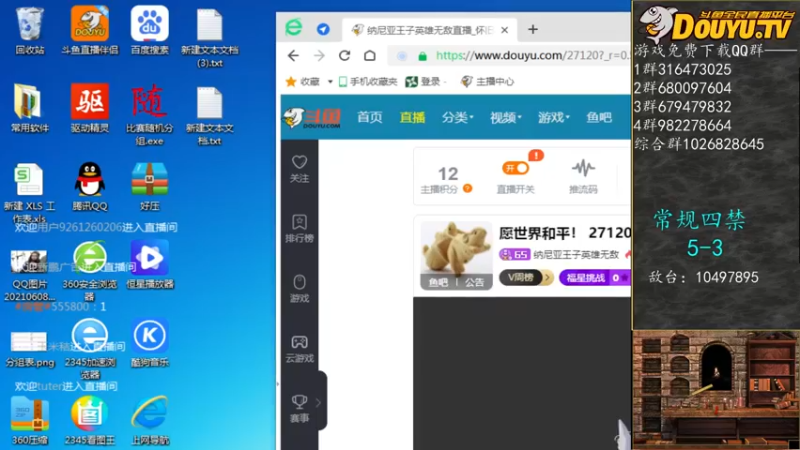Toggle the 直播开关 live switch
This screenshot has width=800, height=450.
pyautogui.click(x=515, y=168)
